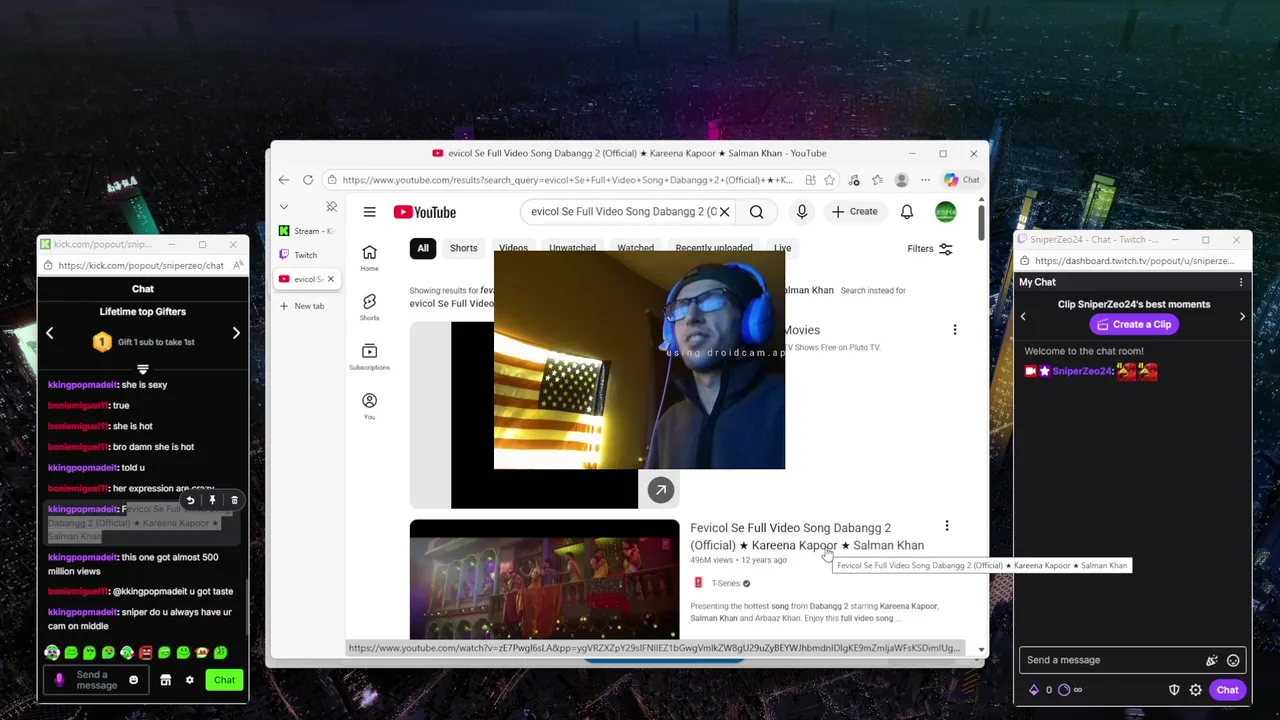1280x720 pixels.
Task: Open the You section in side rail
Action: point(369,405)
